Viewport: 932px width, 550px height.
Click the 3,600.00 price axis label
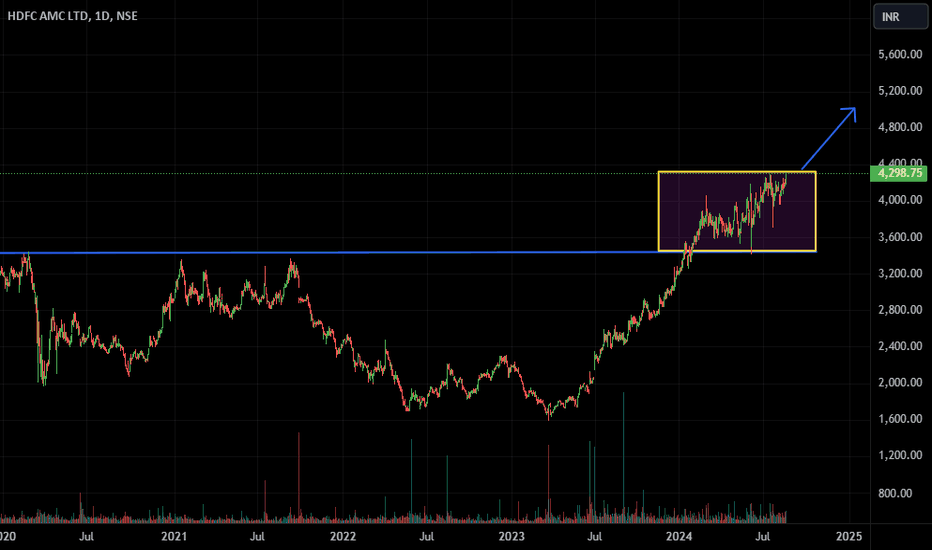click(900, 237)
